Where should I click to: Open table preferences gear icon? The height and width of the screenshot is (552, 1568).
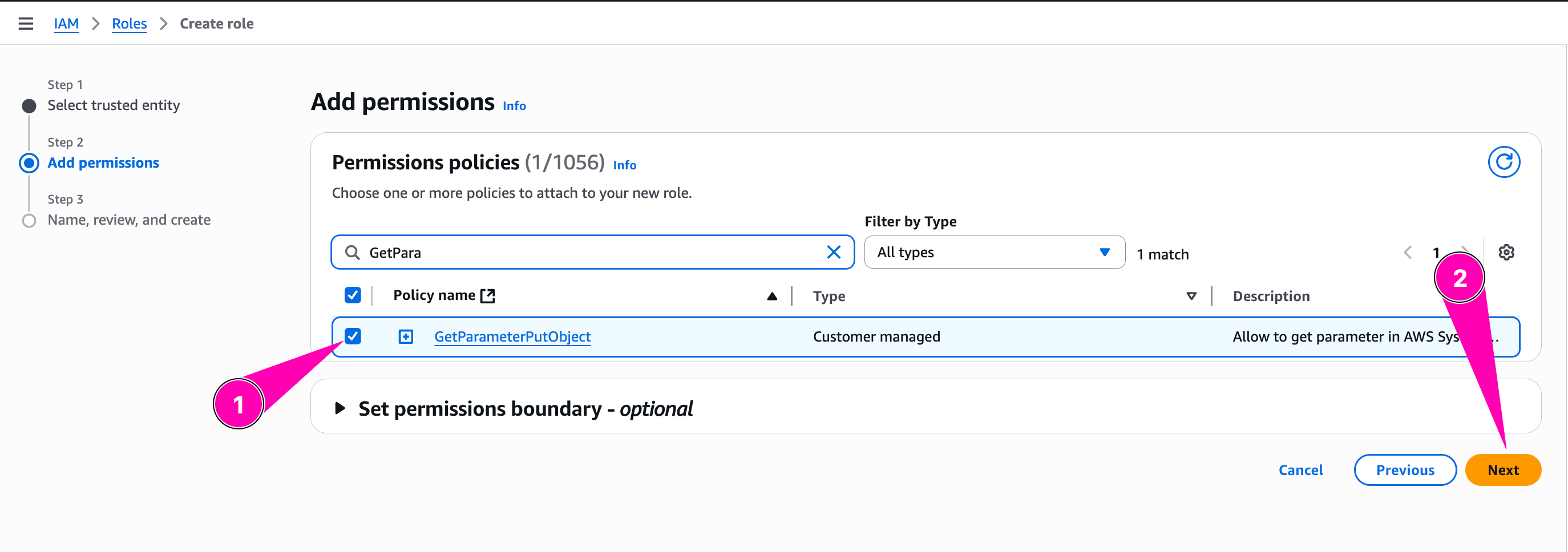tap(1506, 253)
